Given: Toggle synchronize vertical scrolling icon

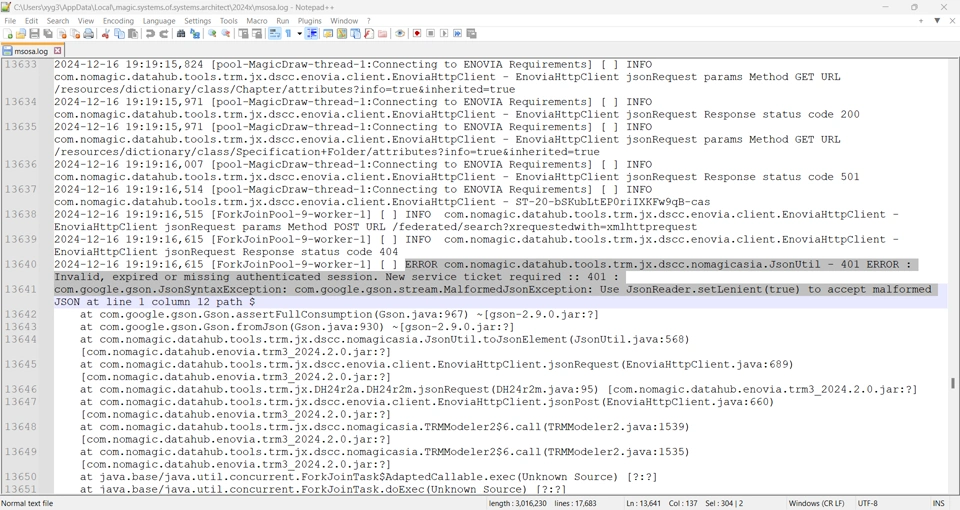Looking at the screenshot, I should (x=243, y=34).
